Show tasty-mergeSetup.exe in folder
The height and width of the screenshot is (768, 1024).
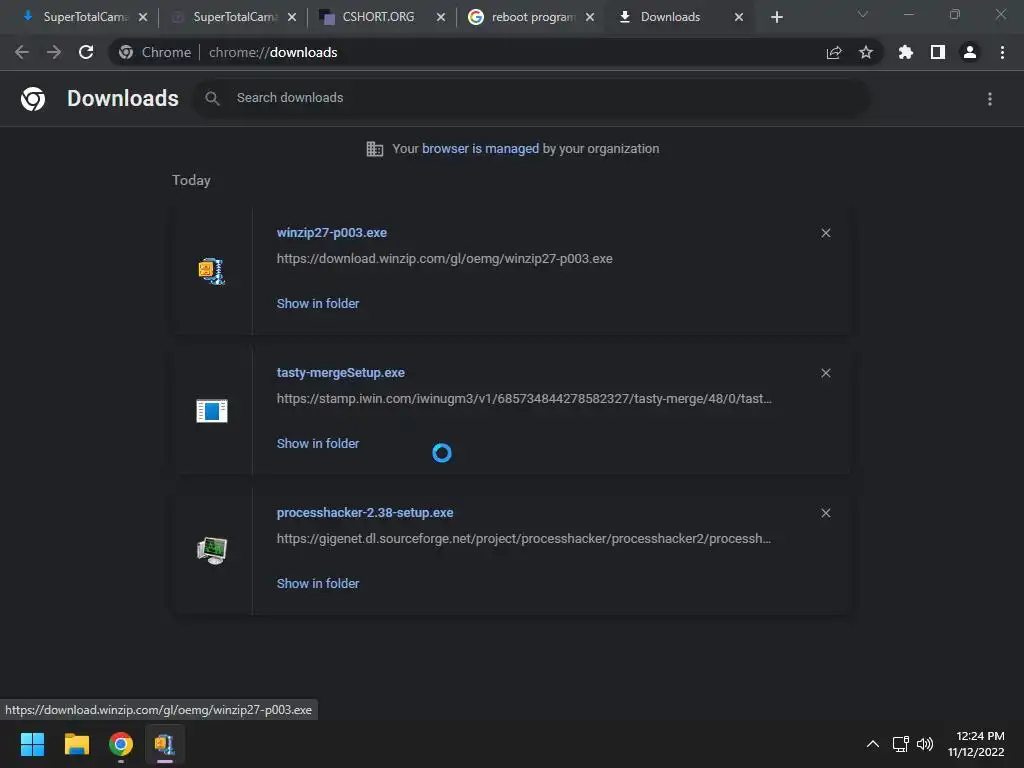(318, 443)
